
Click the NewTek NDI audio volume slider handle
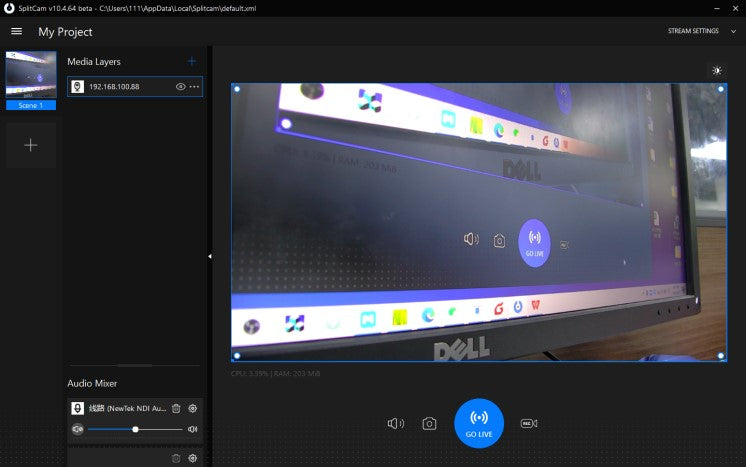pyautogui.click(x=136, y=429)
